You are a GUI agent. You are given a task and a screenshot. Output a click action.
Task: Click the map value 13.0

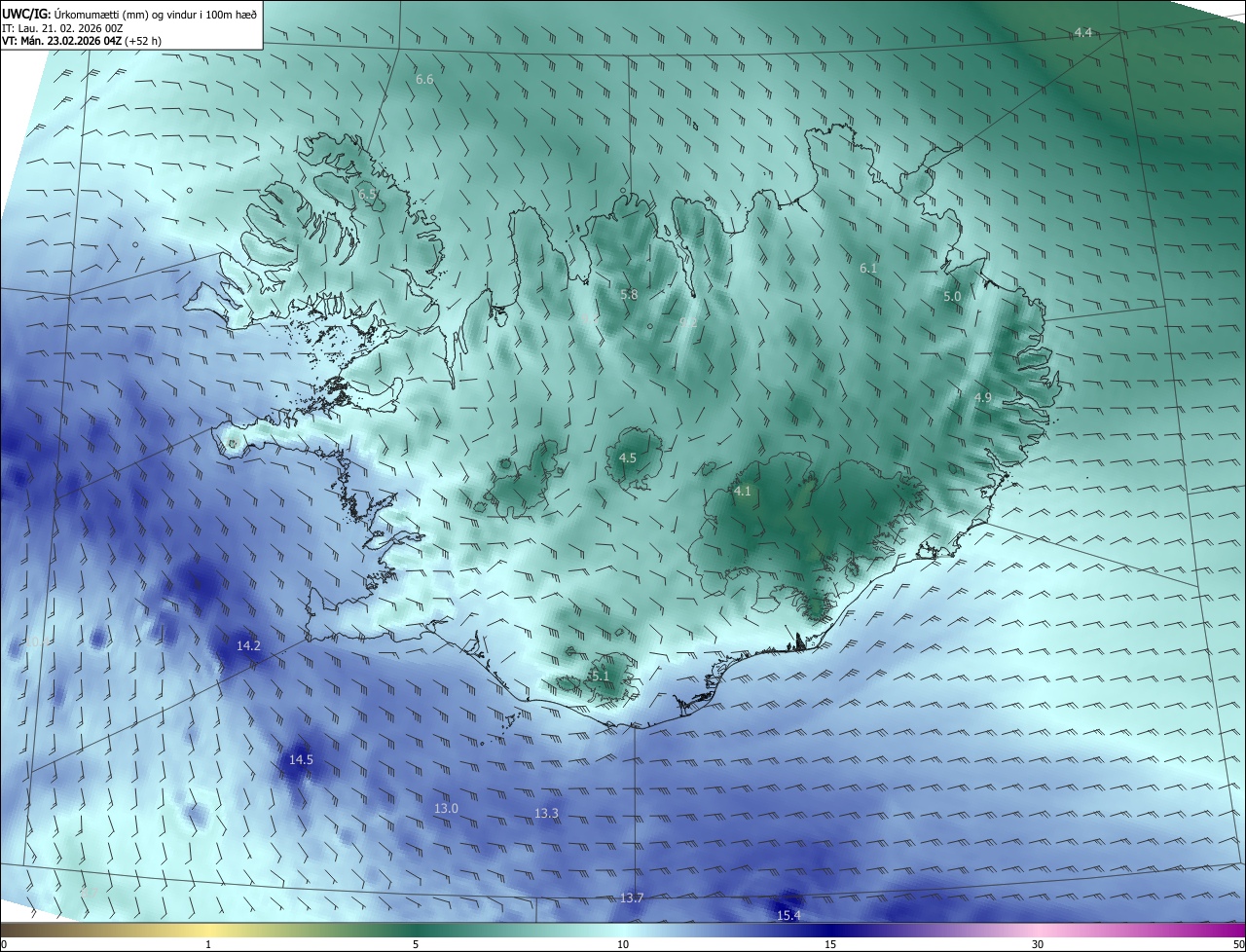(x=446, y=809)
